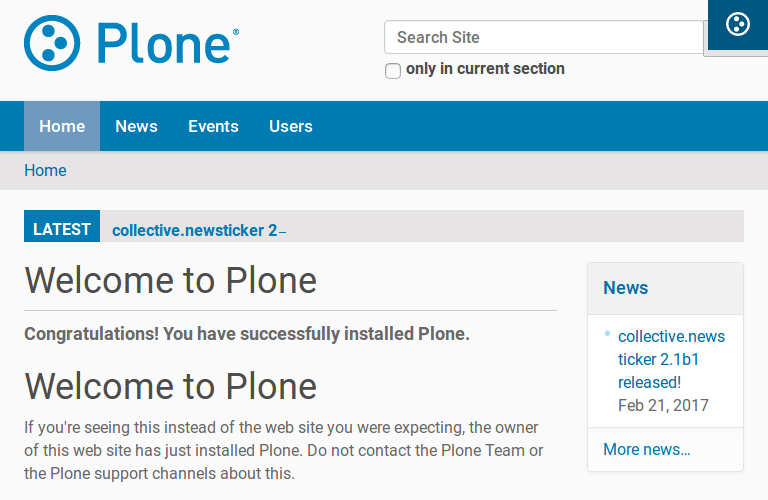Image resolution: width=768 pixels, height=500 pixels.
Task: Open the collective.newsticker 2.1b1 released news item
Action: click(x=671, y=359)
